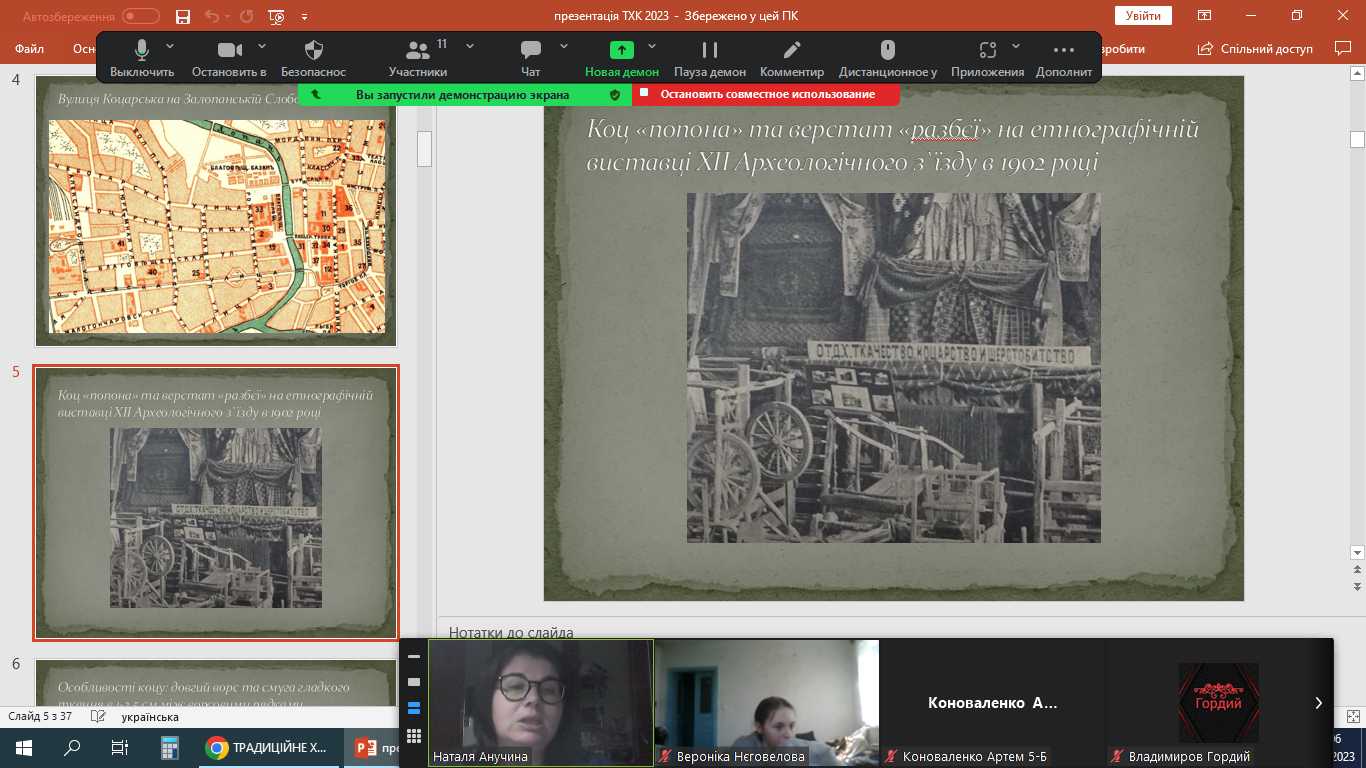Click the Share access button

point(1255,48)
